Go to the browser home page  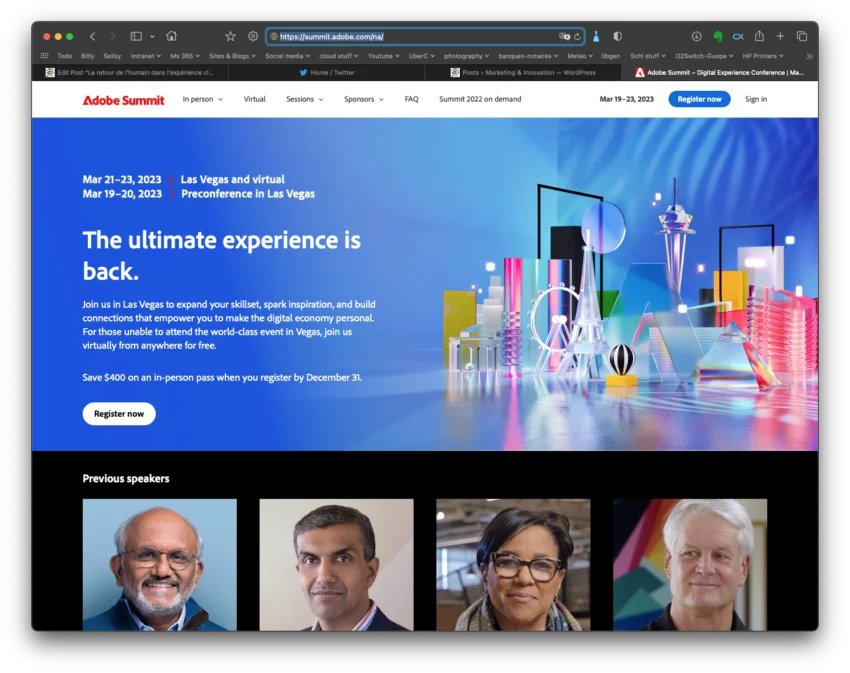pyautogui.click(x=171, y=36)
